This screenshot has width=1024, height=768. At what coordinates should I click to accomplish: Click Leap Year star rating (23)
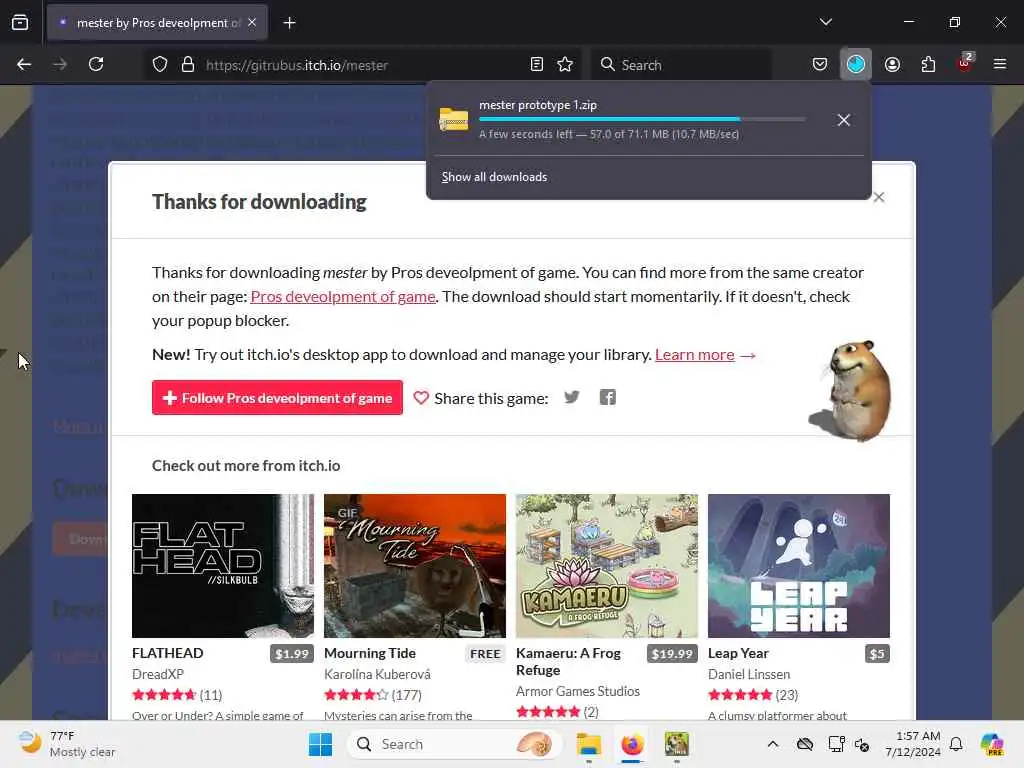click(753, 695)
